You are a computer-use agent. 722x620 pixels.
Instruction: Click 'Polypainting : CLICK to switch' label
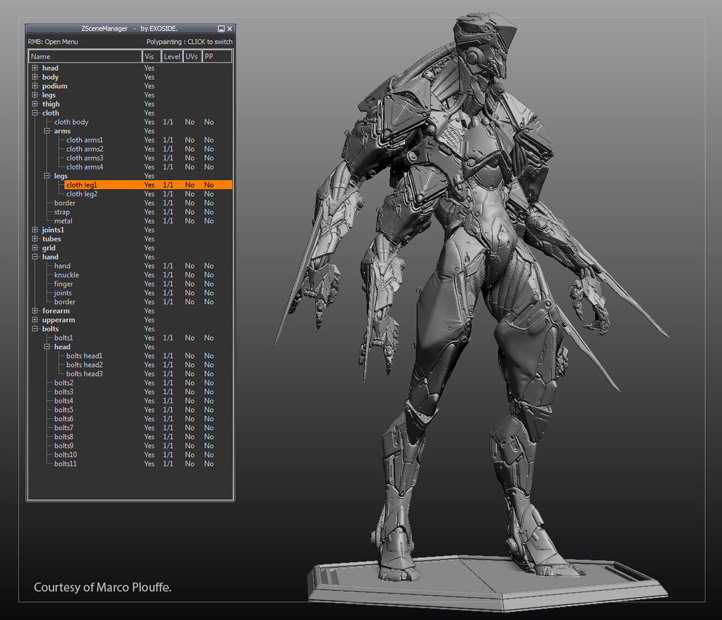[x=189, y=42]
